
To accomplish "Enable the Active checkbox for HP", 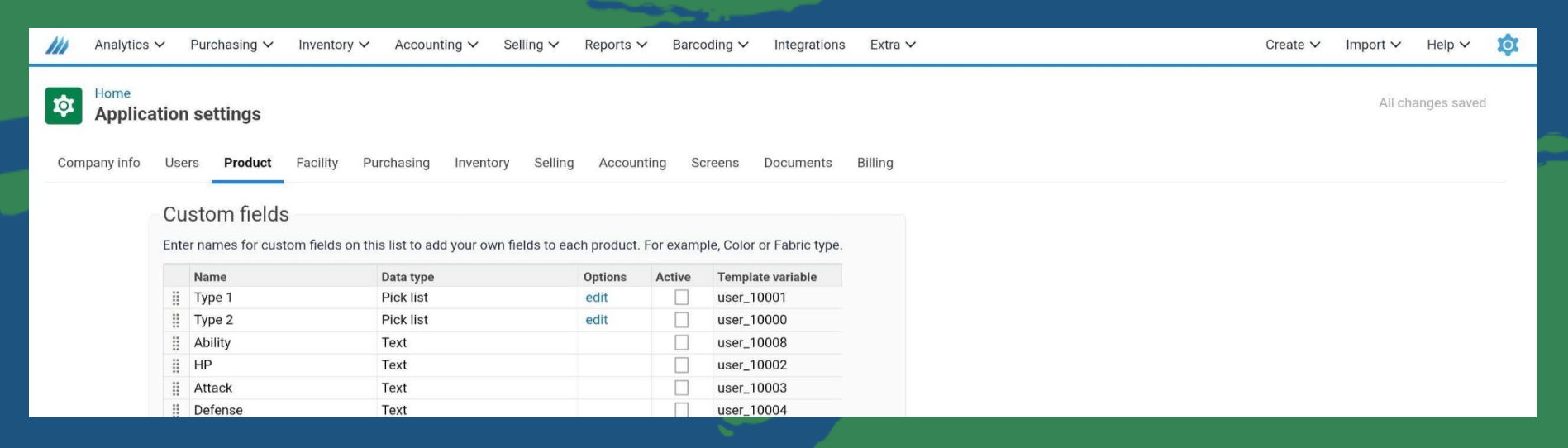I will click(682, 365).
